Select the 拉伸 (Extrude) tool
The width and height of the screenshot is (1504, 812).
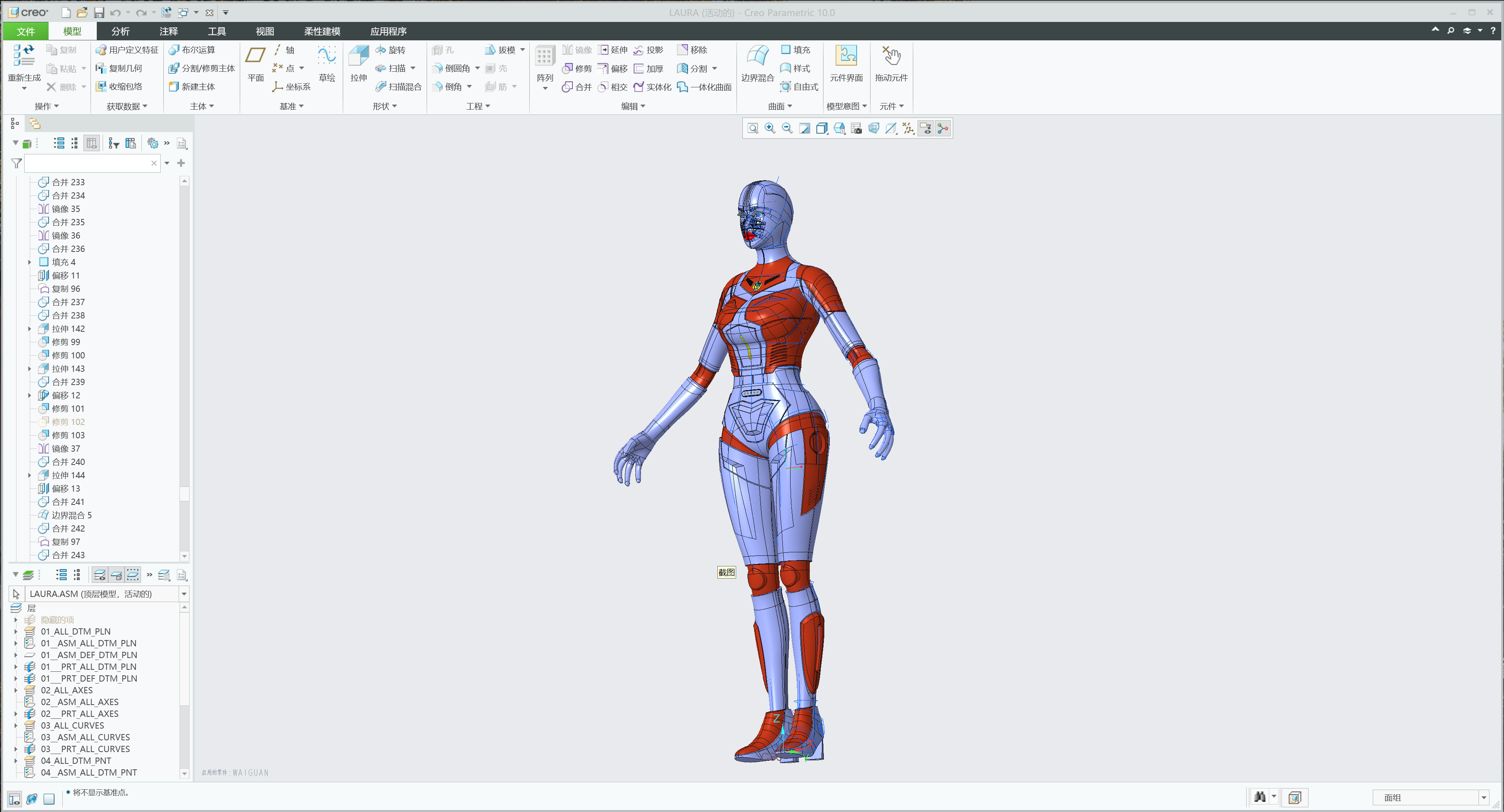click(358, 64)
